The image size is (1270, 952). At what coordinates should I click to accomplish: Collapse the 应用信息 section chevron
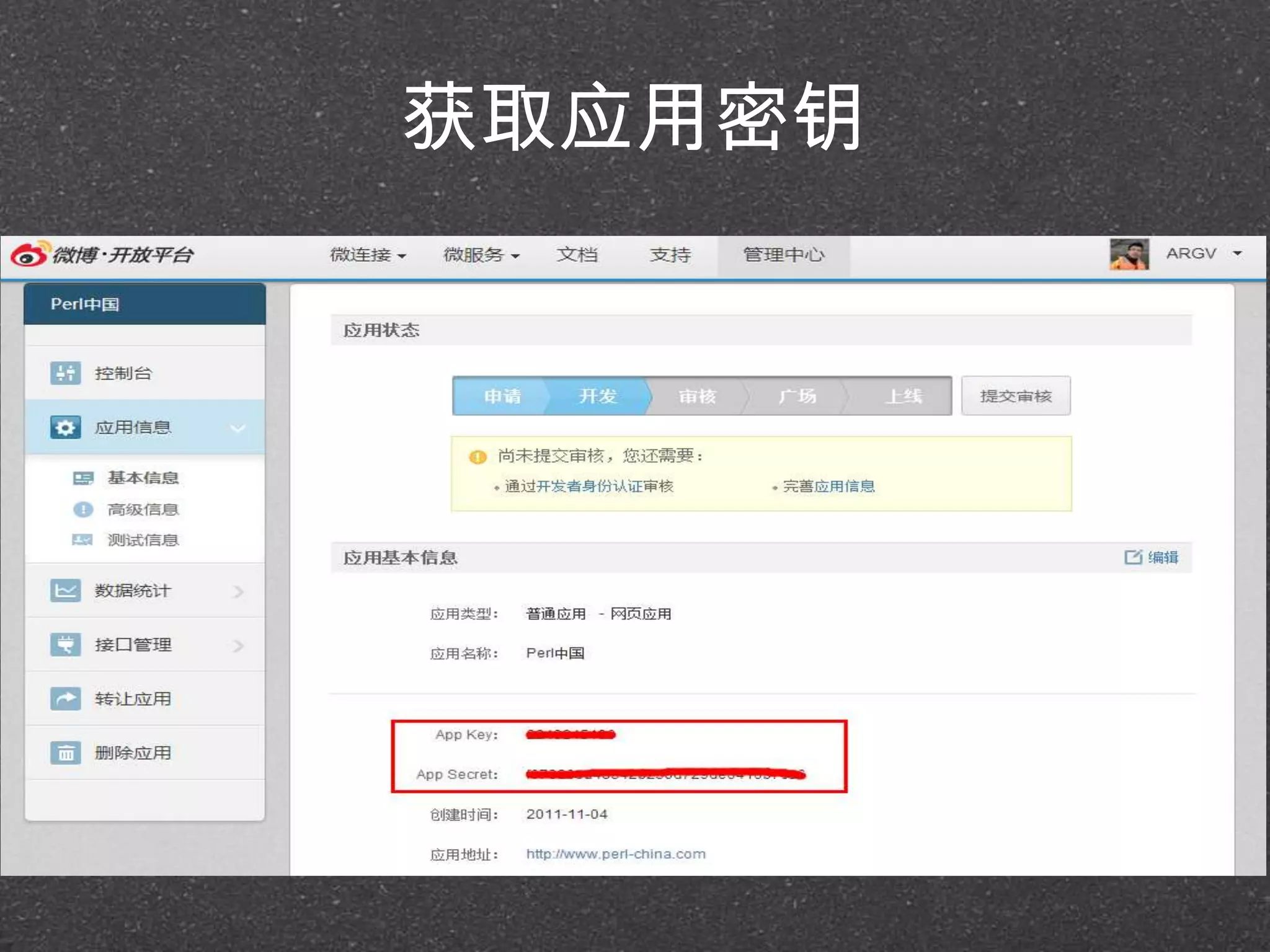point(238,428)
